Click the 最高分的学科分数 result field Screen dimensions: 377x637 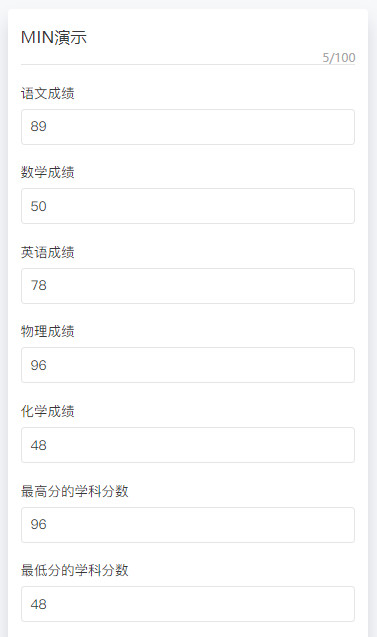click(x=188, y=524)
